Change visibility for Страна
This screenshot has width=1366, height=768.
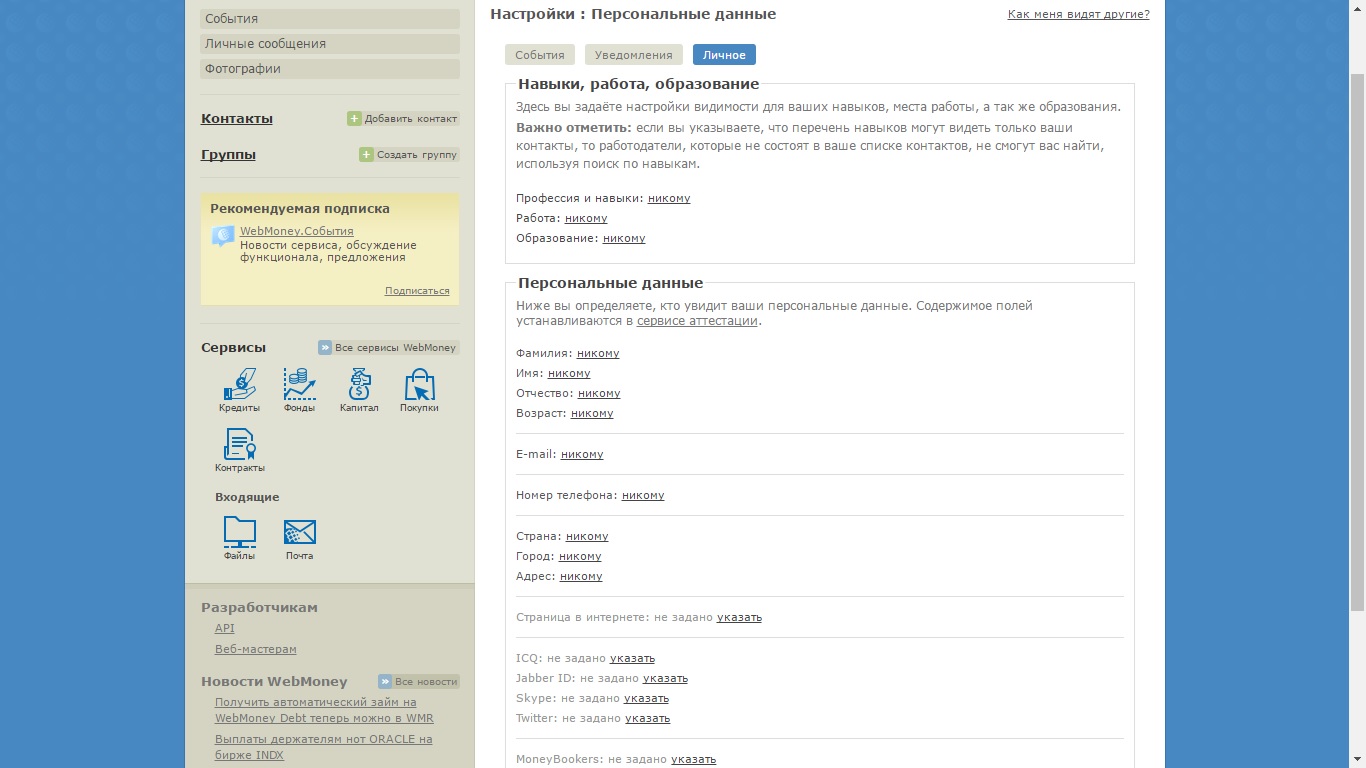pos(587,536)
